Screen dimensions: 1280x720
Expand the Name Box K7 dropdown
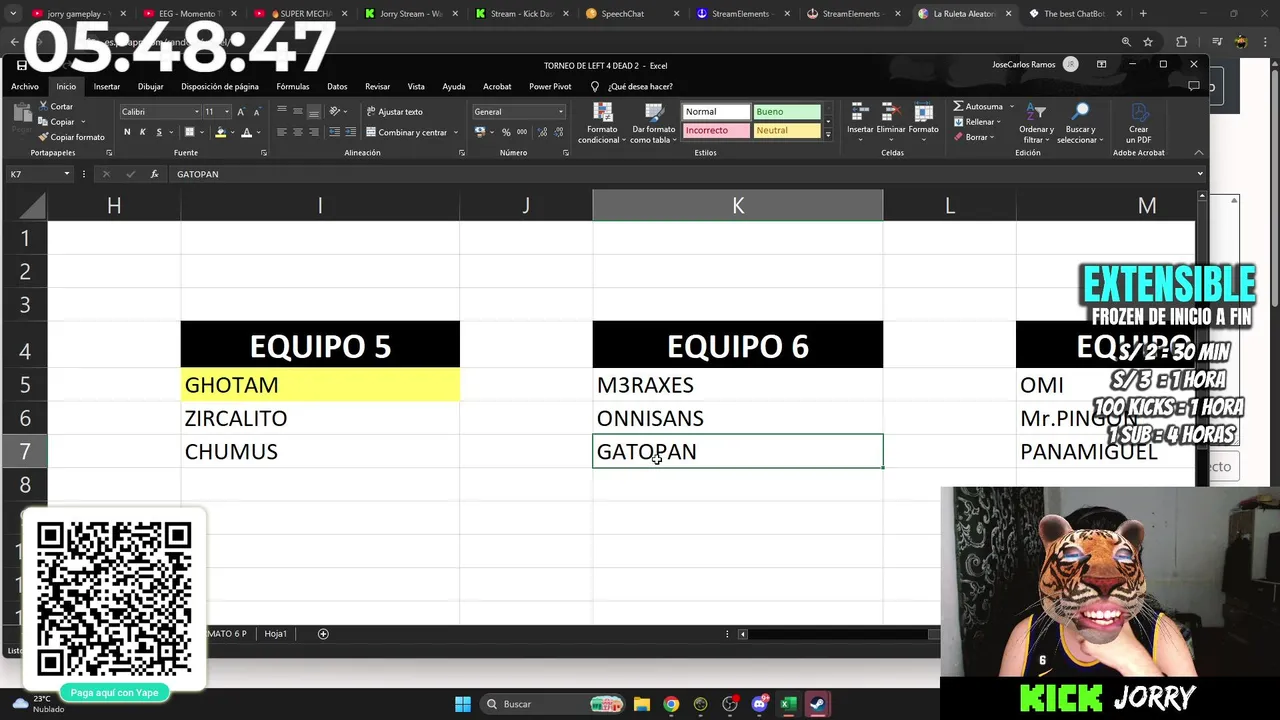pyautogui.click(x=67, y=174)
